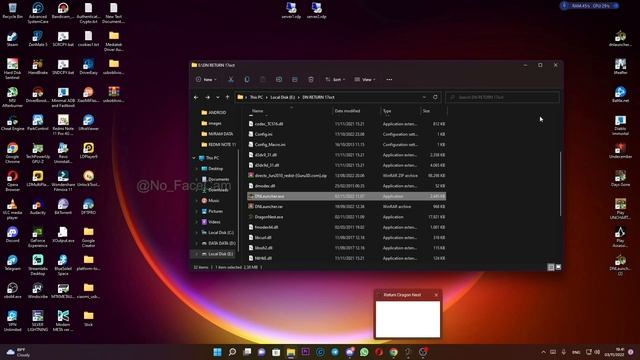Open the See more three-dots menu
640x360 pixels.
(x=389, y=80)
